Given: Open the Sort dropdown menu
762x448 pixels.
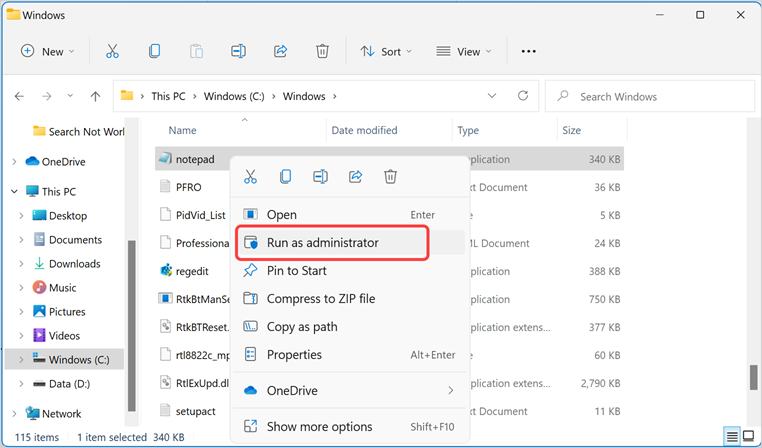Looking at the screenshot, I should tap(381, 51).
